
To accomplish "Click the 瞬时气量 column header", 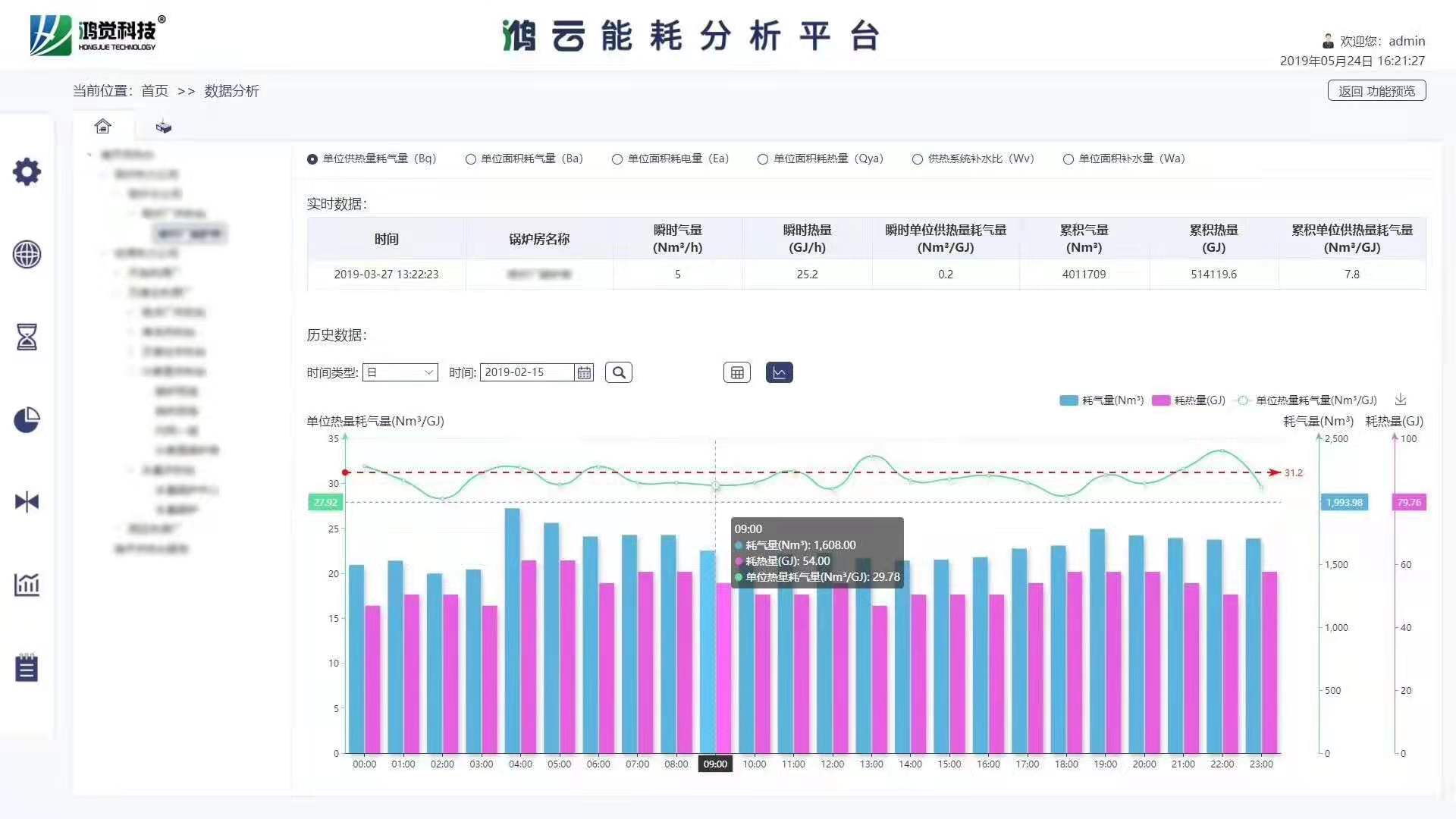I will [678, 239].
